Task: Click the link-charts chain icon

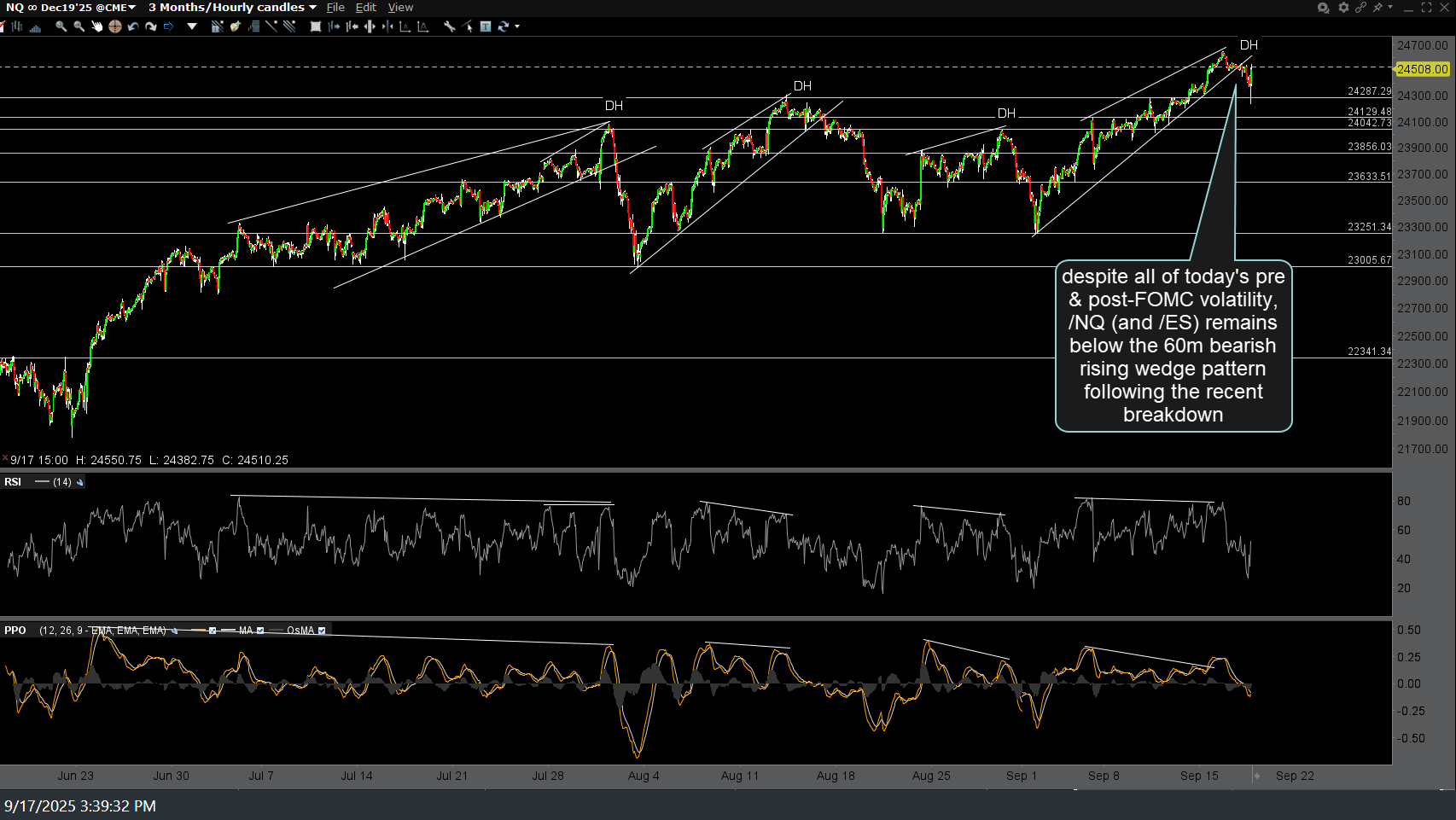Action: (x=1361, y=7)
